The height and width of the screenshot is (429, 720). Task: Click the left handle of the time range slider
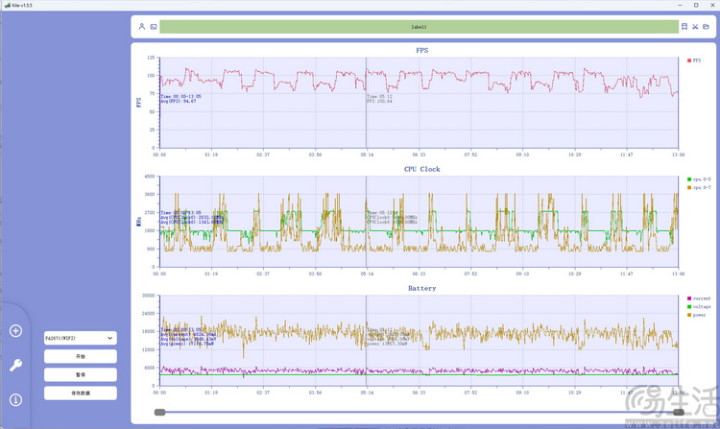159,412
